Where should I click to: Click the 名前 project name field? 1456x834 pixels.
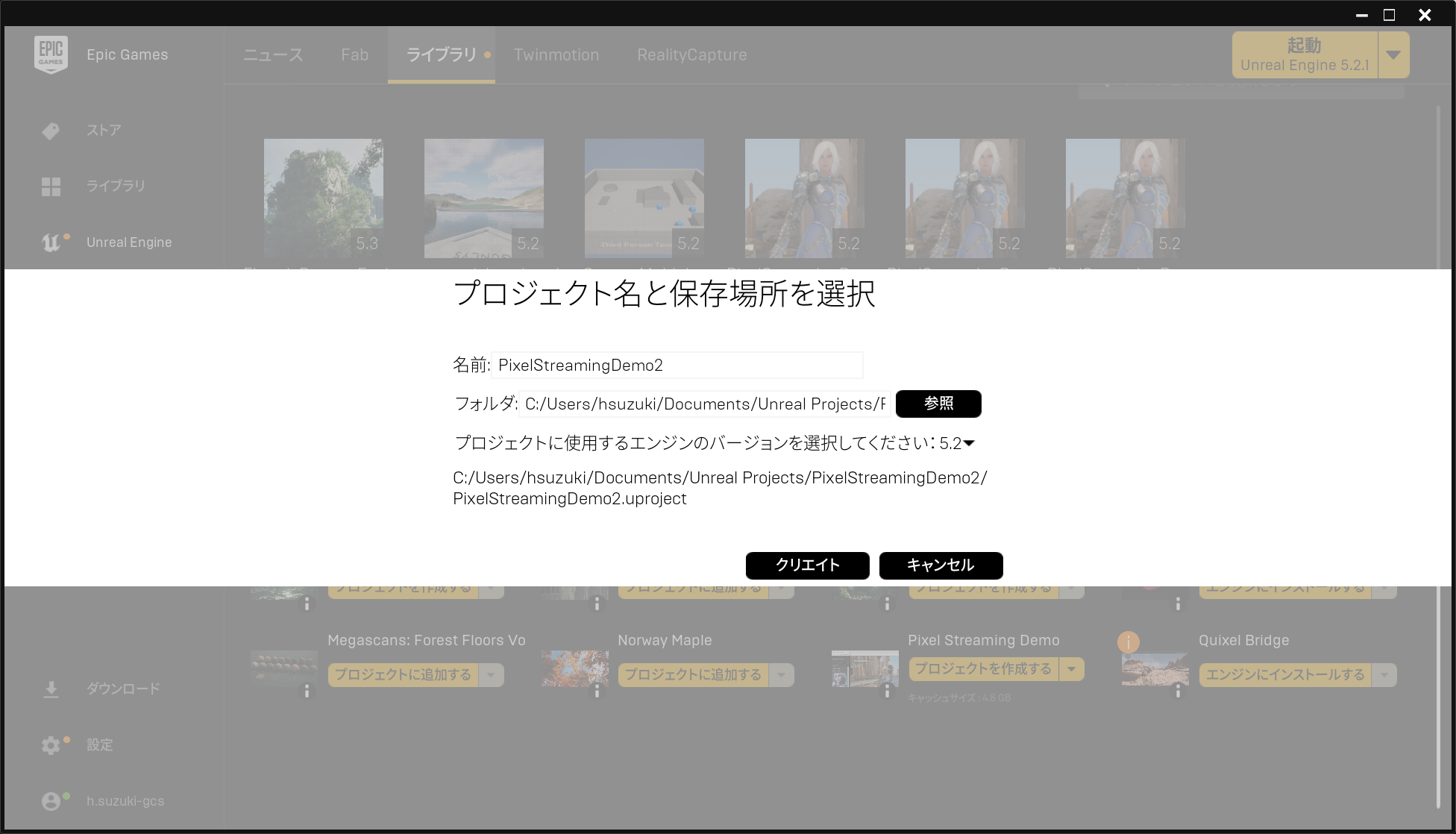point(676,366)
